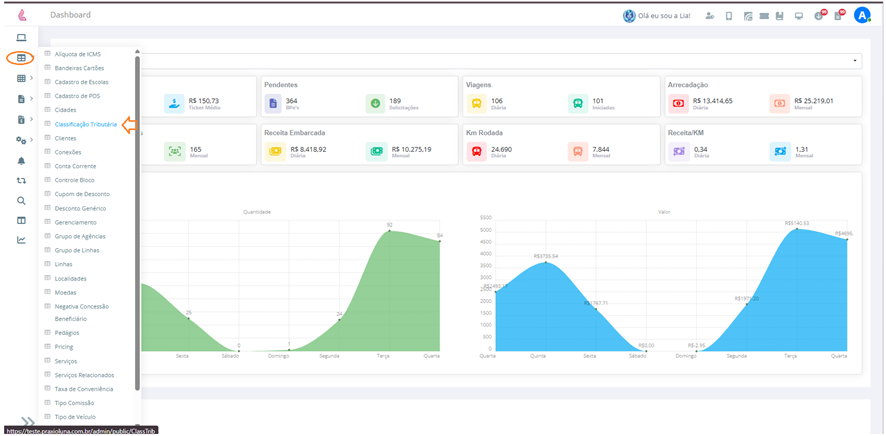Screen dimensions: 886x436
Task: Open the download notifications icon with badge
Action: (819, 15)
